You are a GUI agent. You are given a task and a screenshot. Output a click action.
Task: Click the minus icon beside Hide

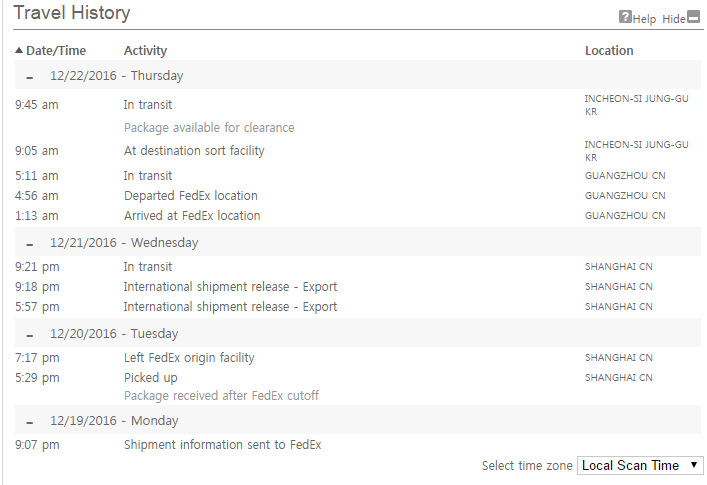tap(694, 17)
